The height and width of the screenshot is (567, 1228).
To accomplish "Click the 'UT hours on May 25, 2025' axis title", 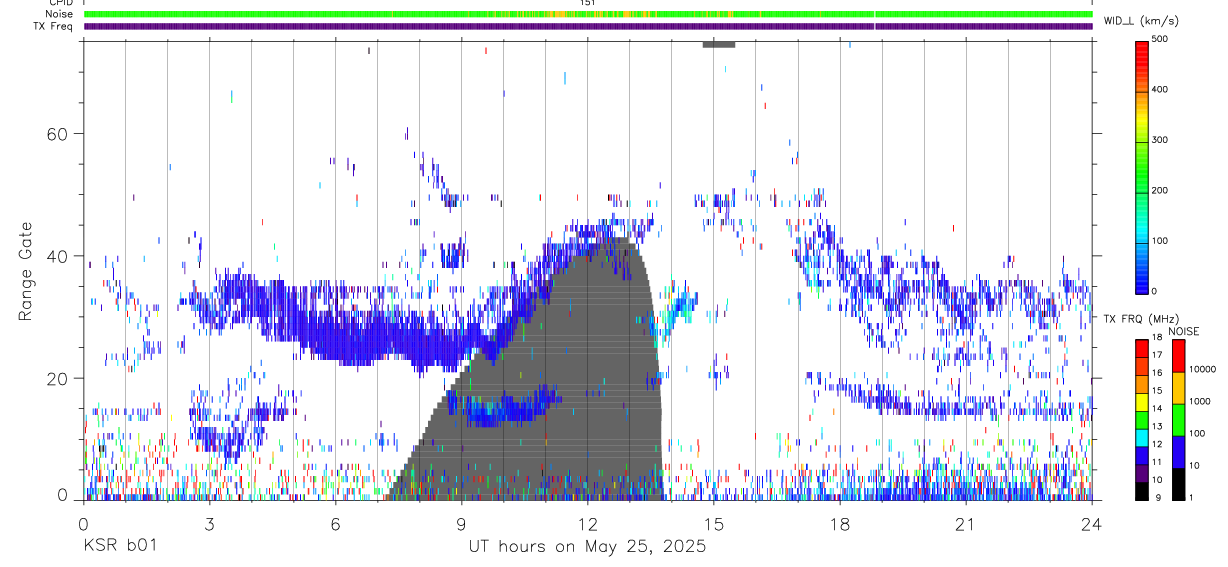I will point(587,547).
